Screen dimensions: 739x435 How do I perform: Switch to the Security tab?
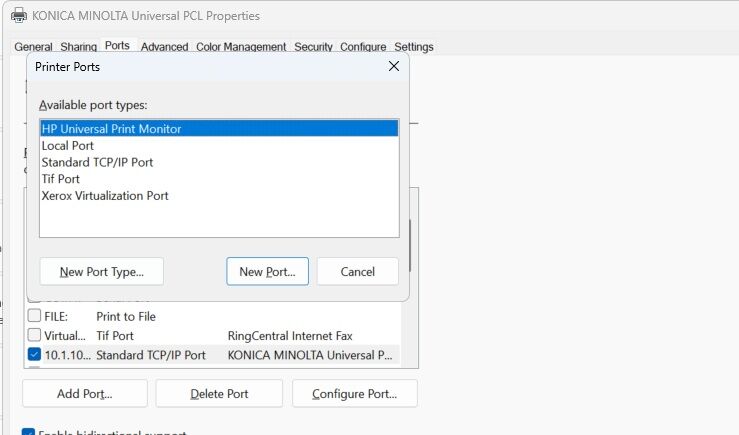[313, 47]
